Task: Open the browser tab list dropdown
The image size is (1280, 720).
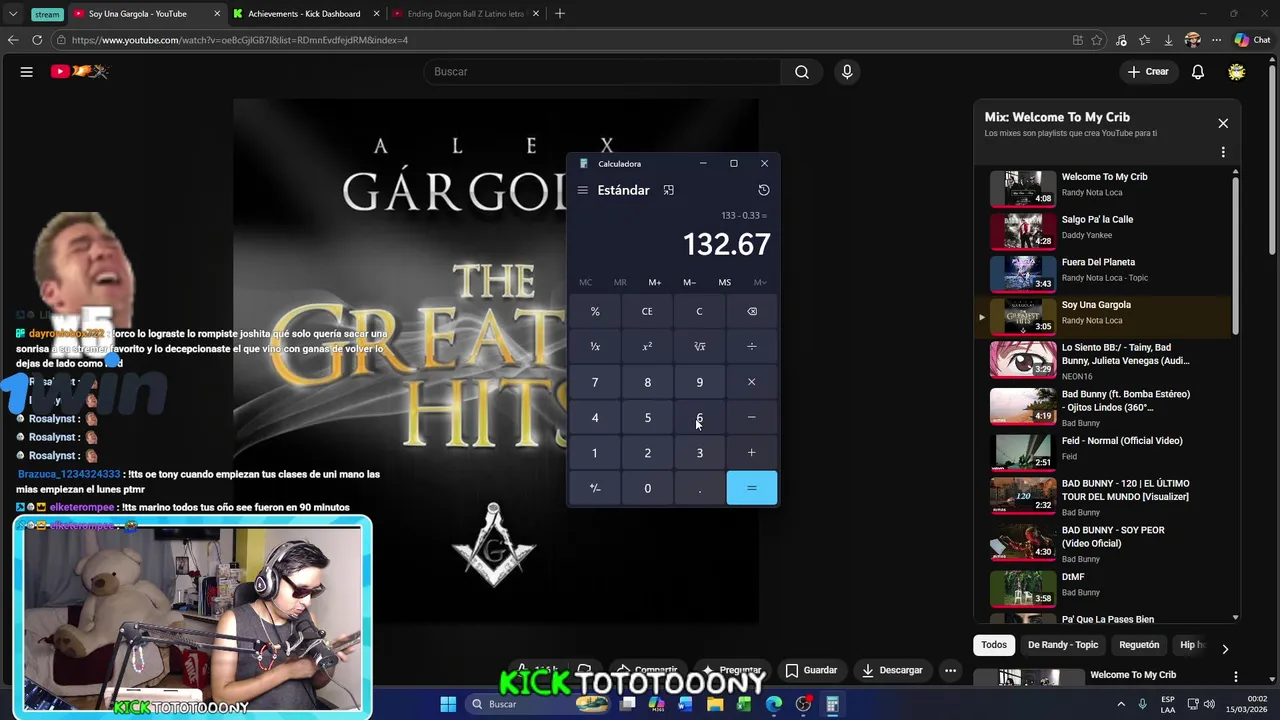Action: click(13, 14)
